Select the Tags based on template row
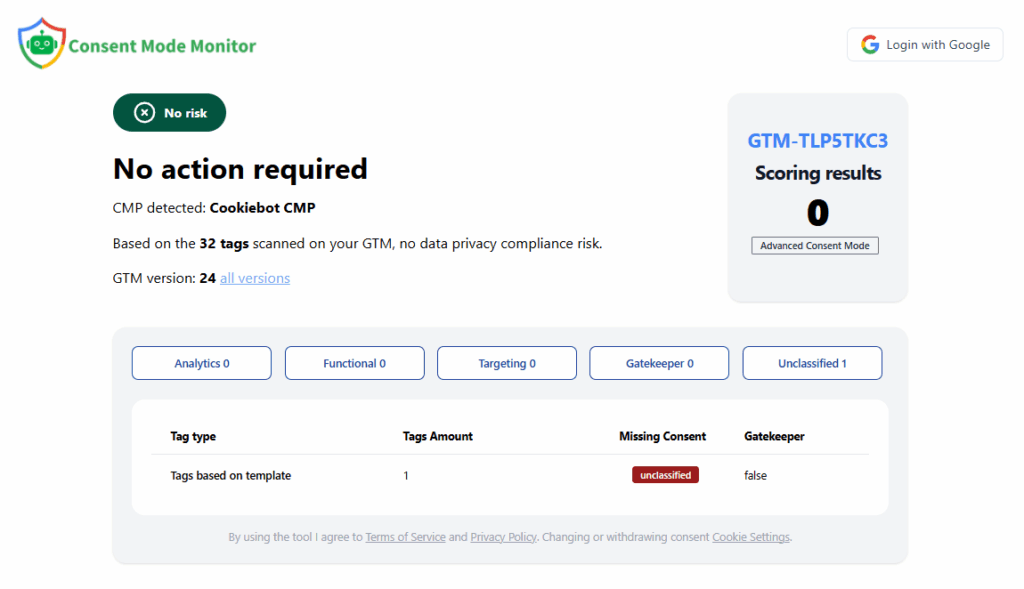 tap(231, 476)
